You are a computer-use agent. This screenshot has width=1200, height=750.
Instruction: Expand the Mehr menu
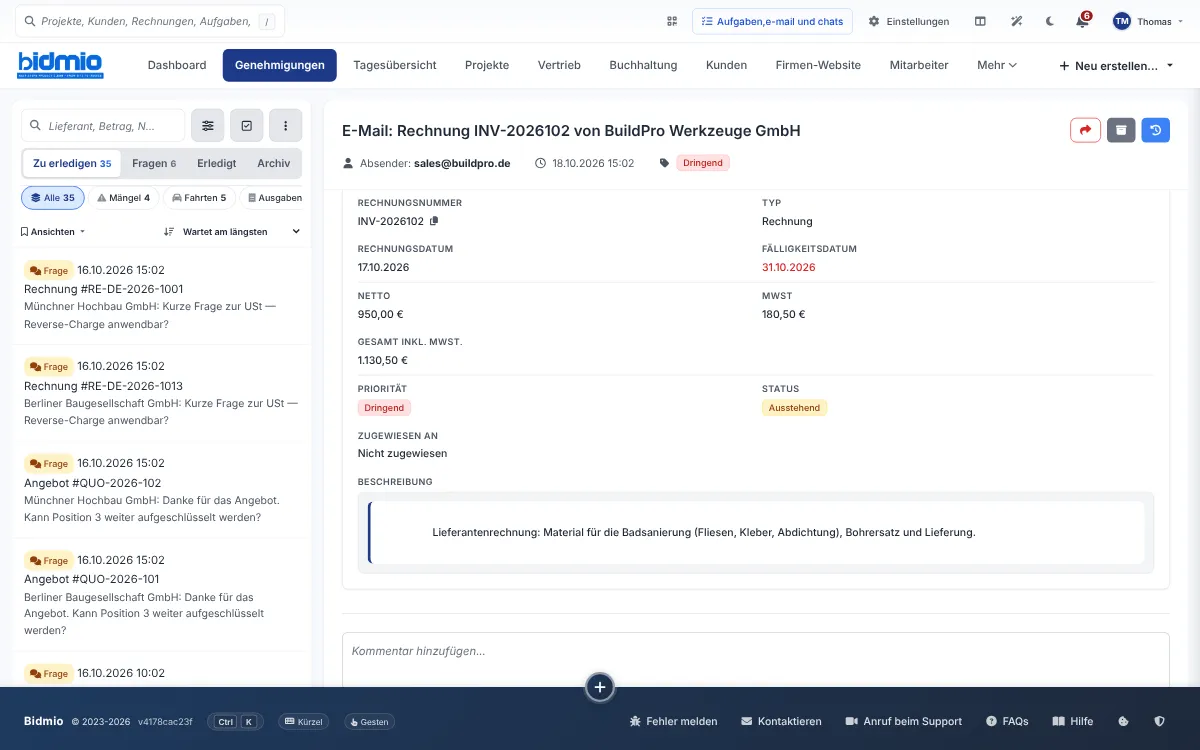coord(997,65)
